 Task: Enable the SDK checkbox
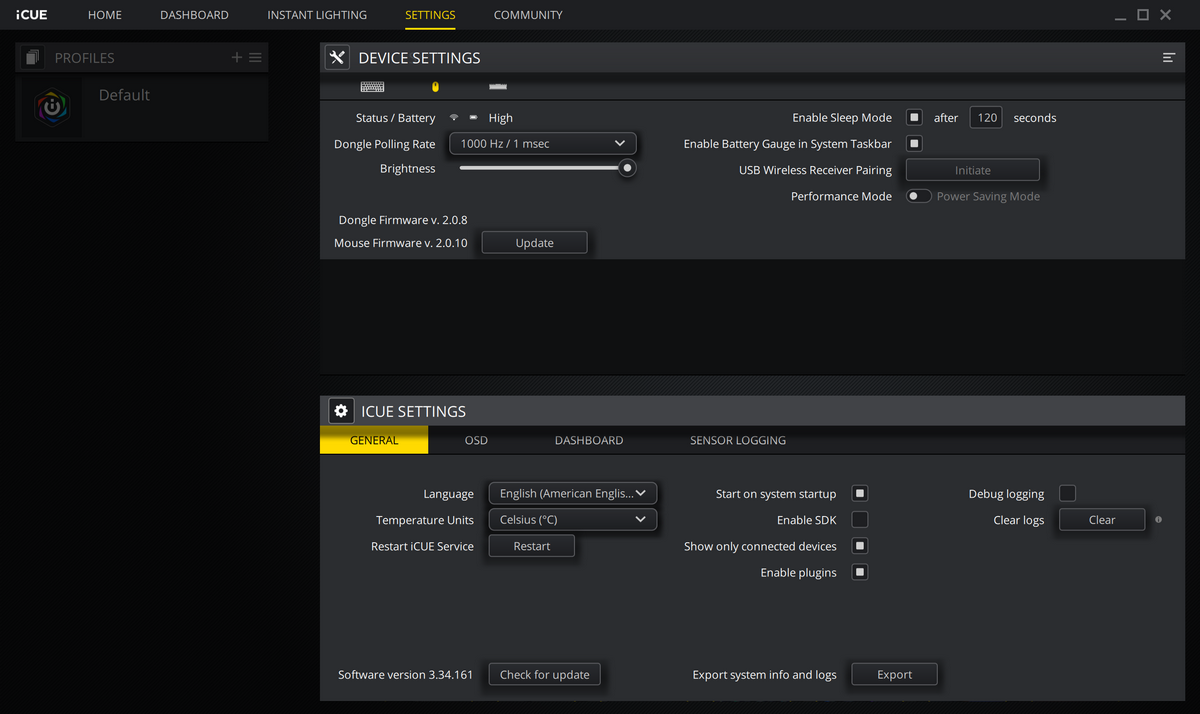coord(860,520)
